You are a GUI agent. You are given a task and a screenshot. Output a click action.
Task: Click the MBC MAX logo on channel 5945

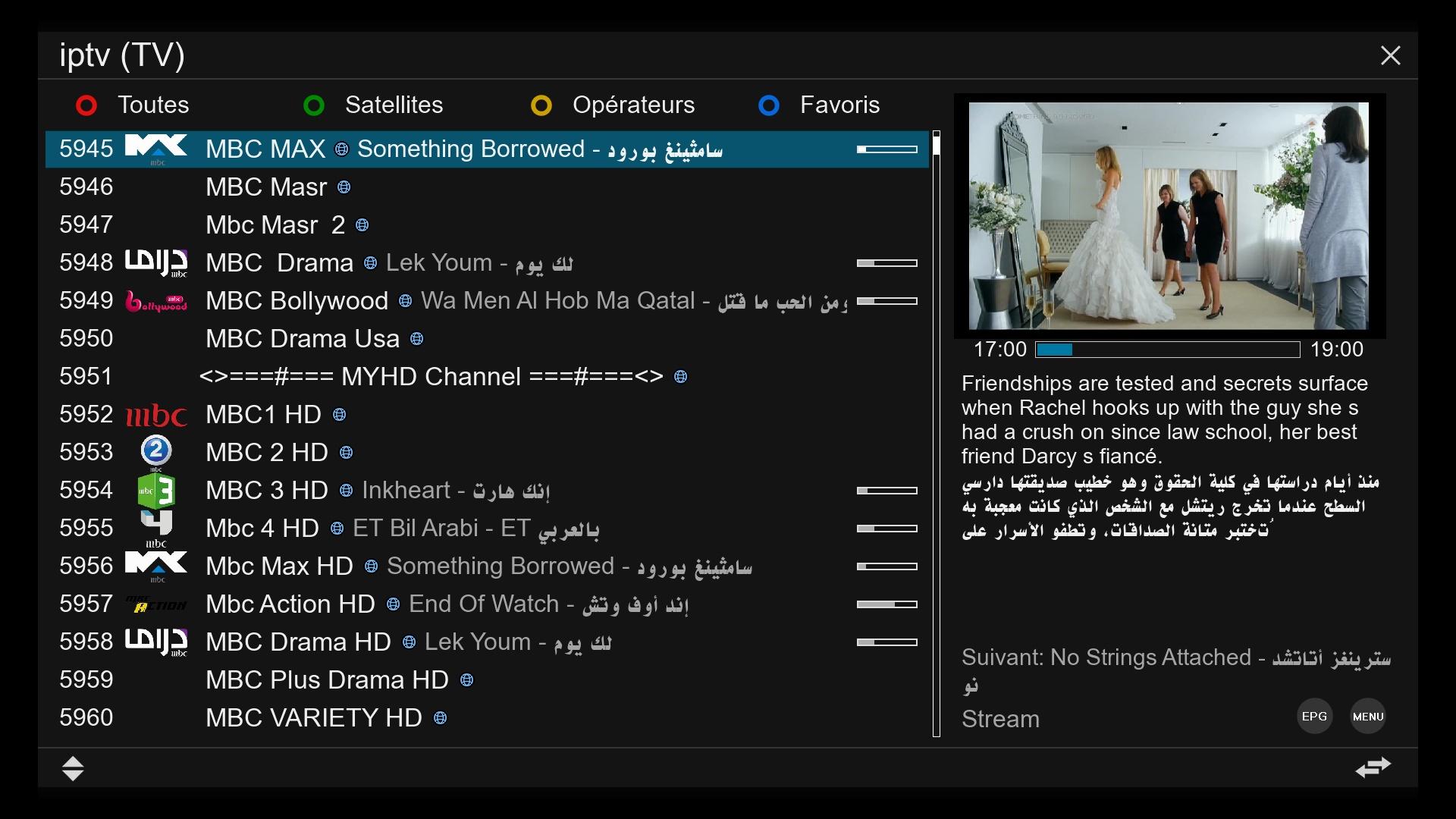(156, 149)
